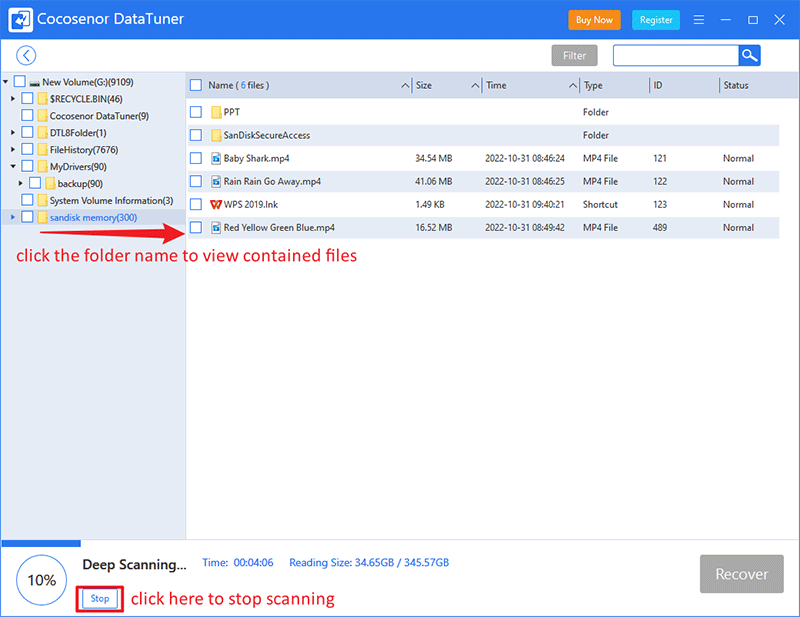
Task: Tick the checkbox for PPT folder
Action: coord(196,112)
